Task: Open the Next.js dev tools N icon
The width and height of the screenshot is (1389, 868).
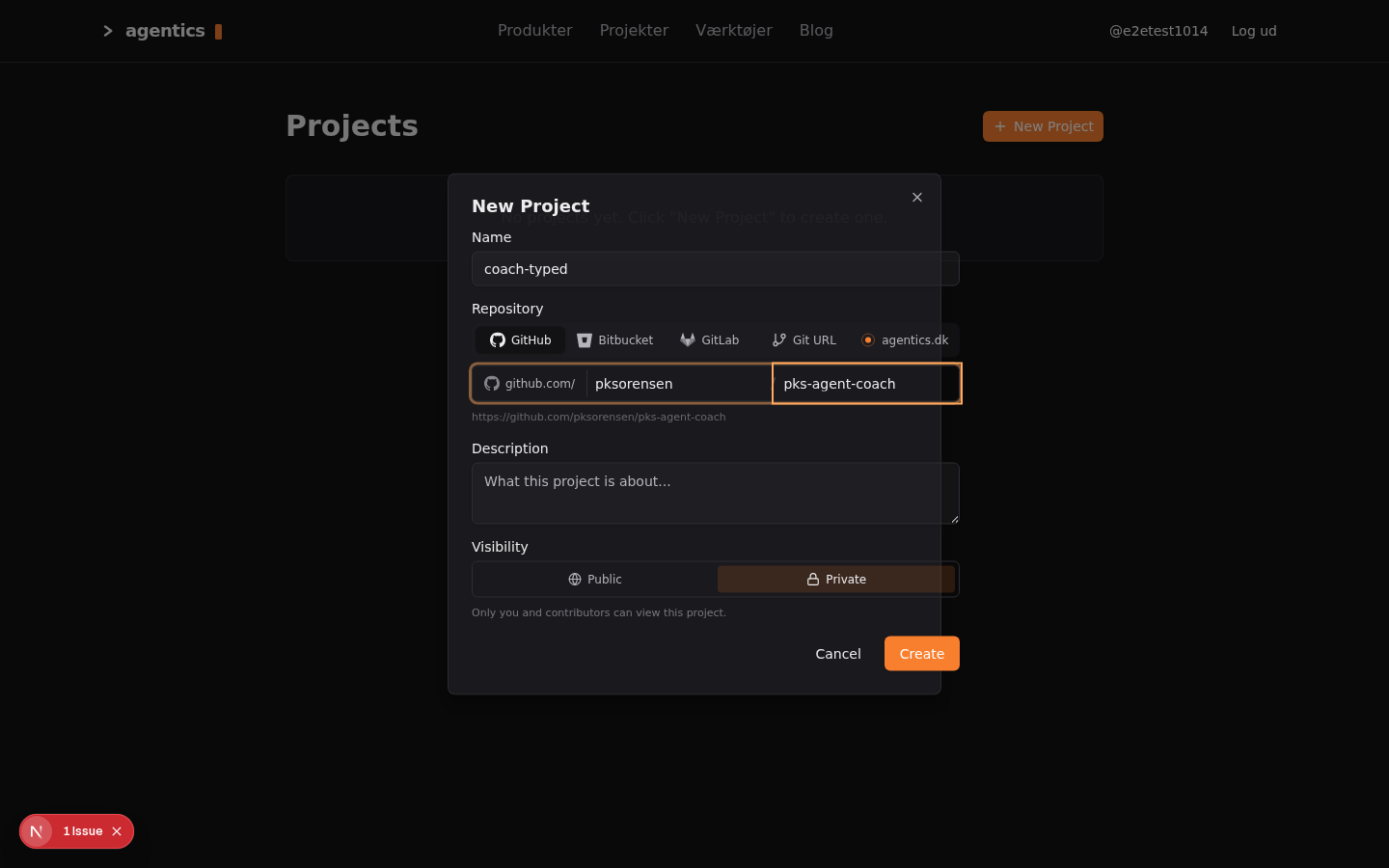Action: pos(37,831)
